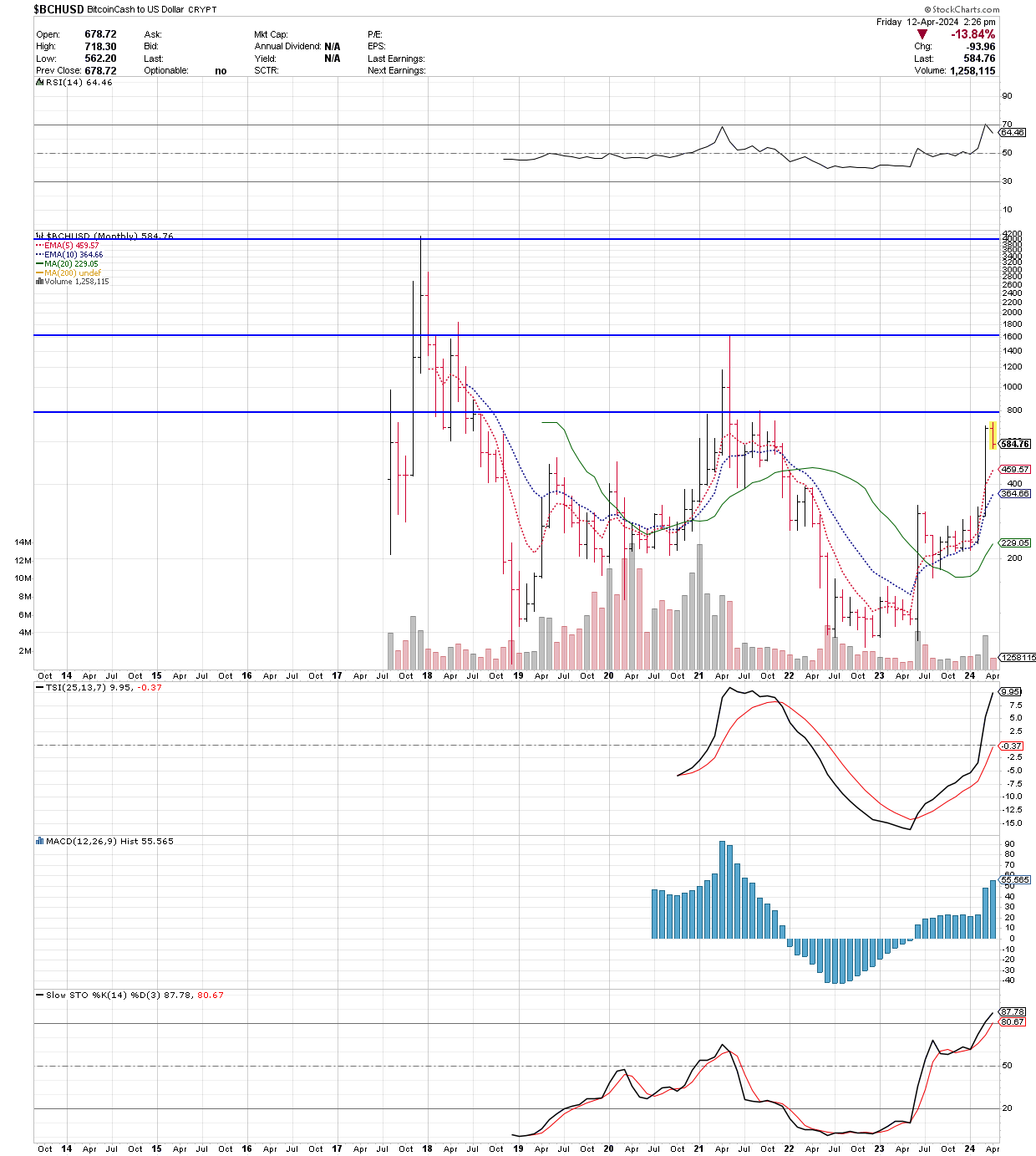Click the date 'Friday 12-Apr-2024 2:26 pm'
The width and height of the screenshot is (1036, 1156).
point(936,22)
